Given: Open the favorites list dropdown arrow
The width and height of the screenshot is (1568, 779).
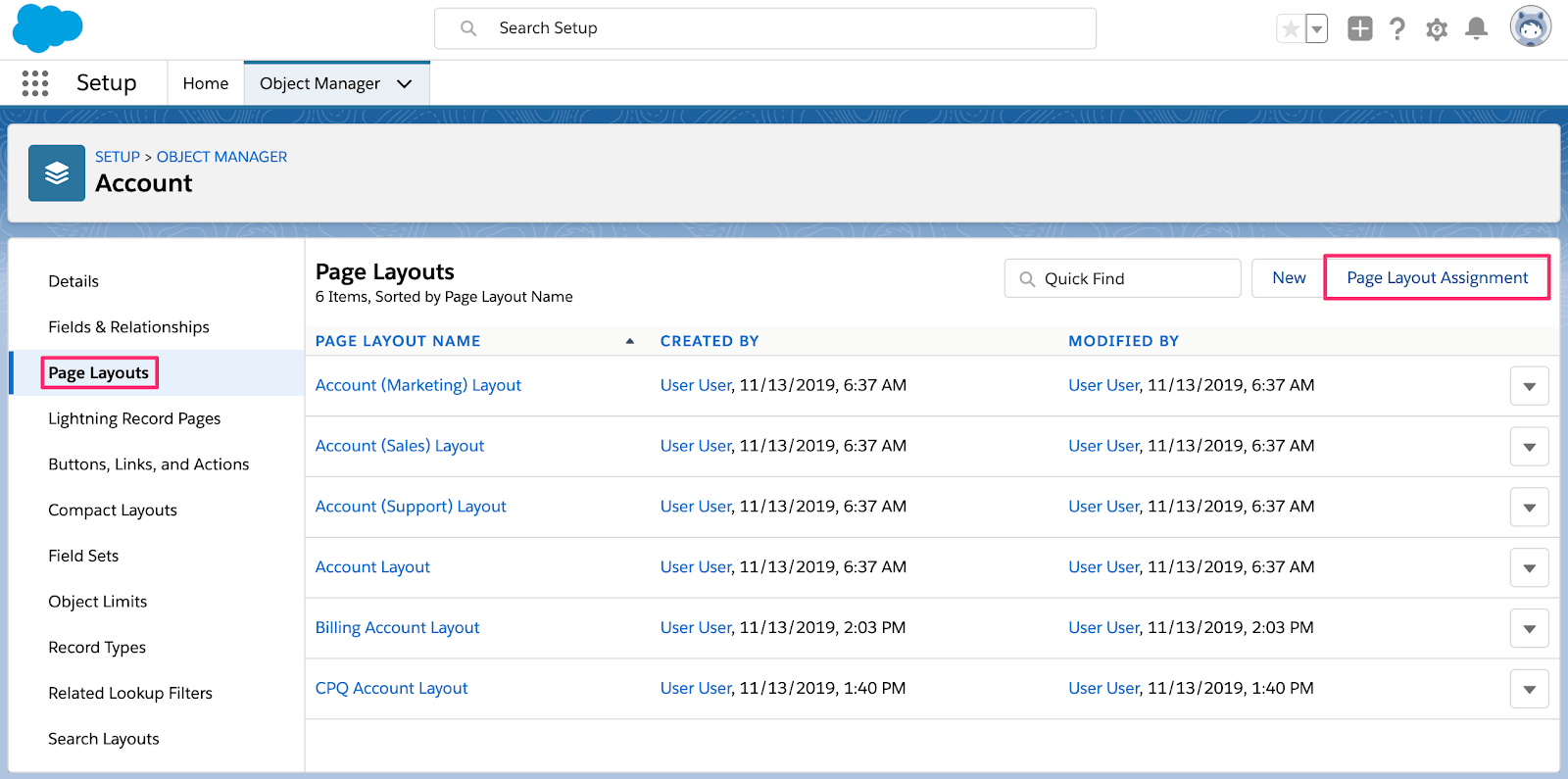Looking at the screenshot, I should click(x=1317, y=29).
